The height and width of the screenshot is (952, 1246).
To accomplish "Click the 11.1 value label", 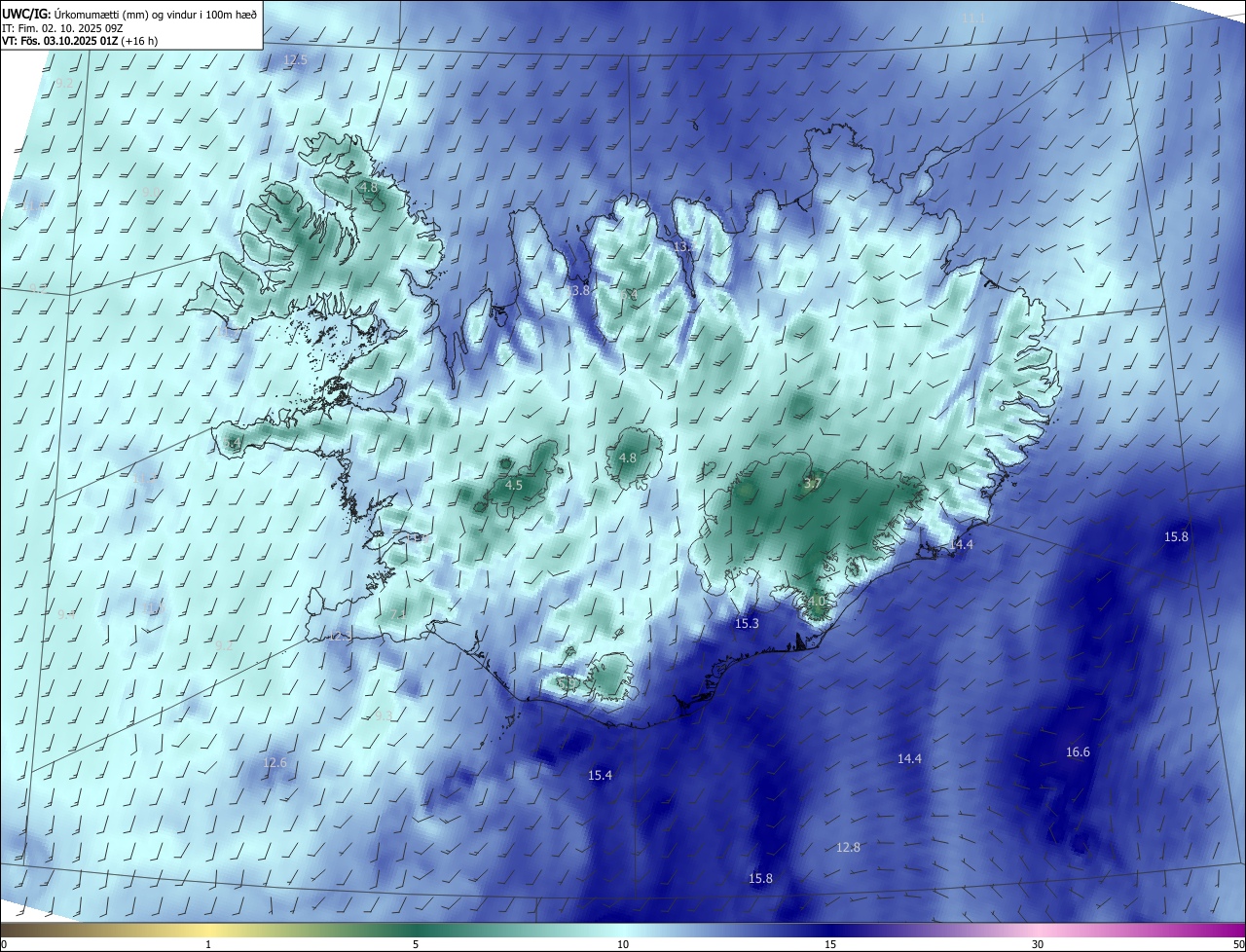I will tap(973, 18).
